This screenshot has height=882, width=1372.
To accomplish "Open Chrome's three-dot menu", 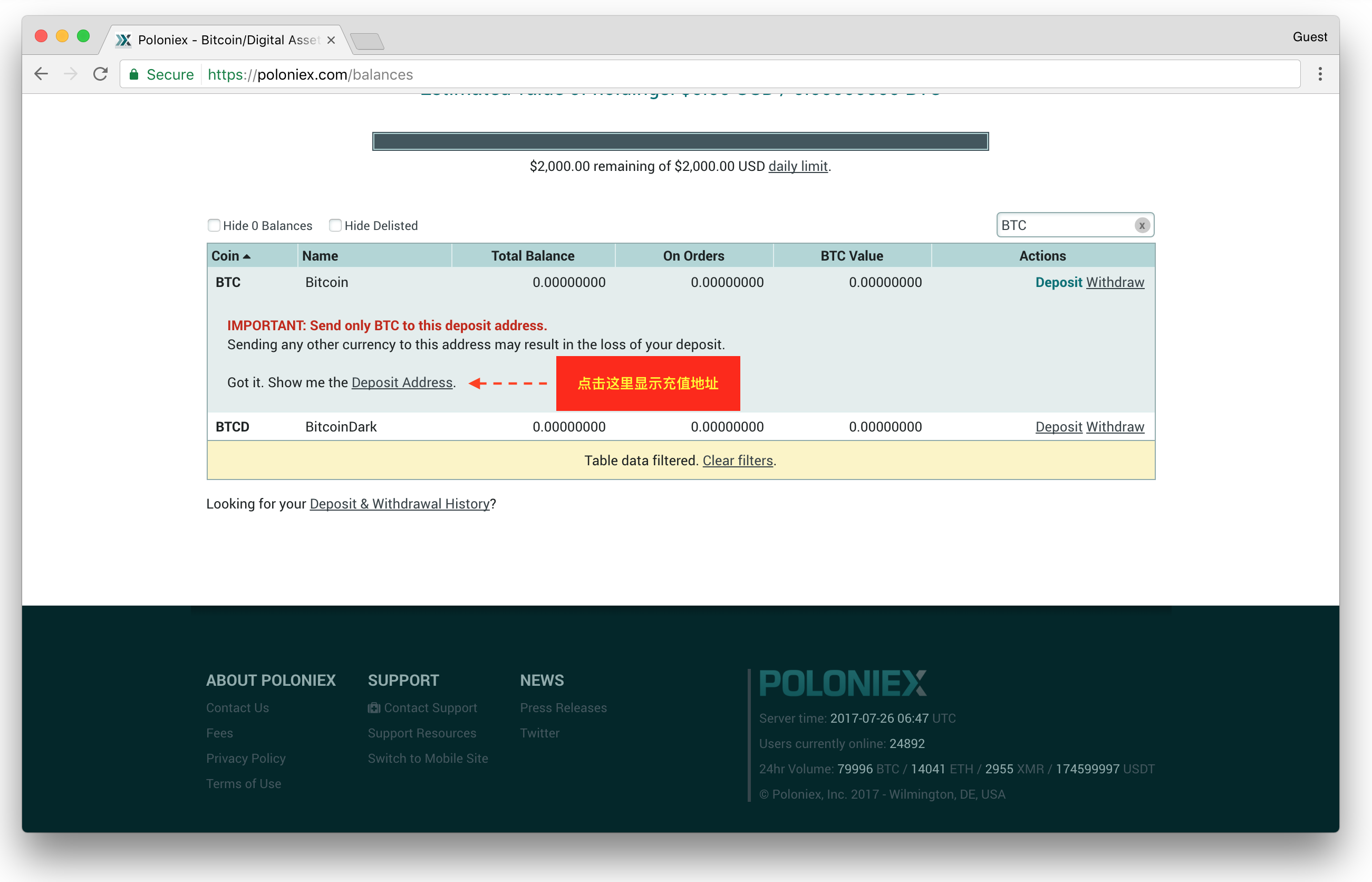I will [x=1320, y=74].
